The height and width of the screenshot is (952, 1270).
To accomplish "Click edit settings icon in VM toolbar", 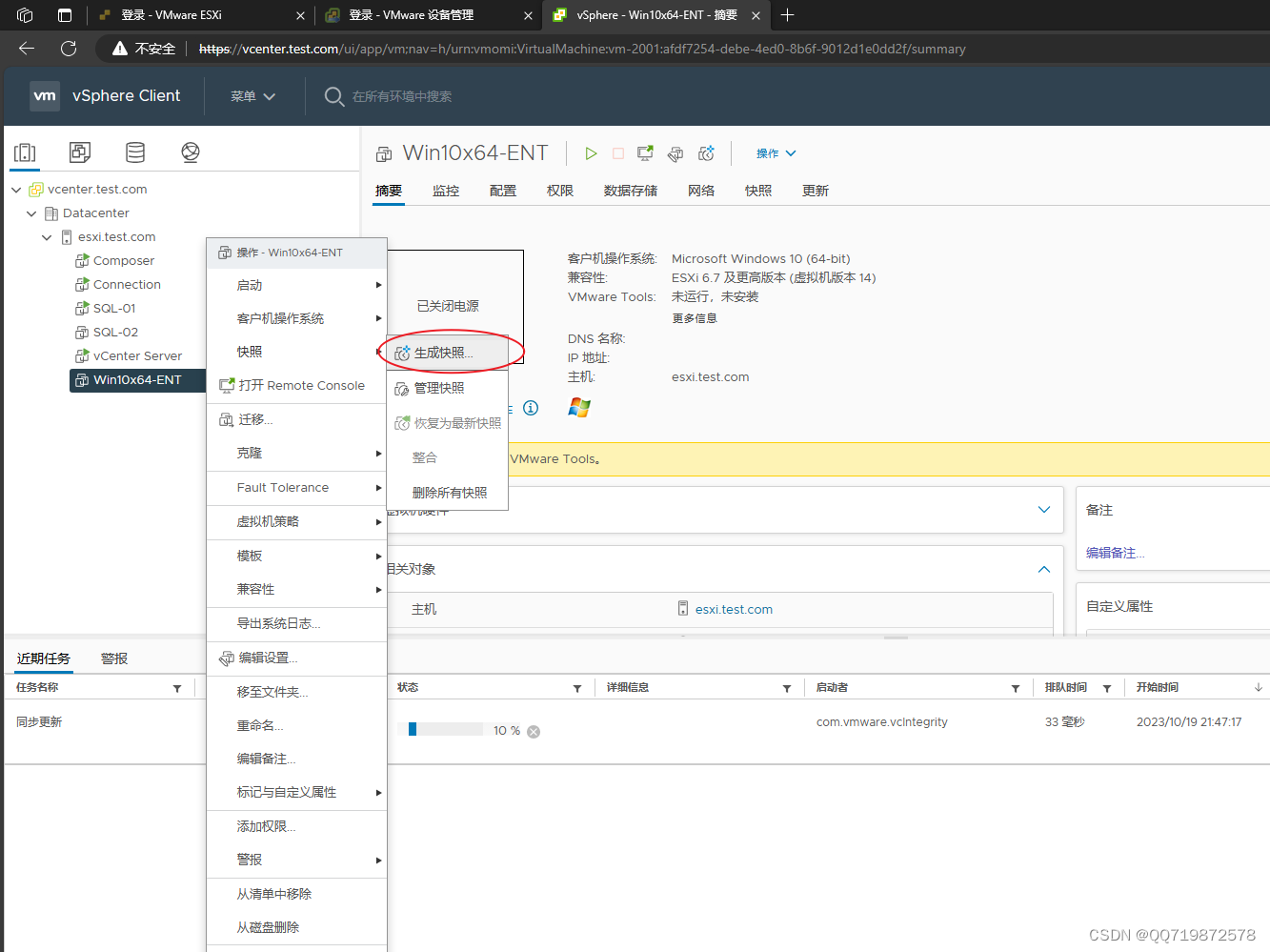I will [x=675, y=153].
